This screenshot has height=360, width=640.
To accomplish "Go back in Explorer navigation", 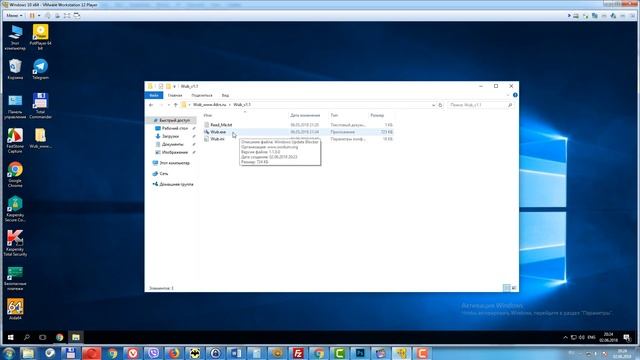I will coord(151,105).
